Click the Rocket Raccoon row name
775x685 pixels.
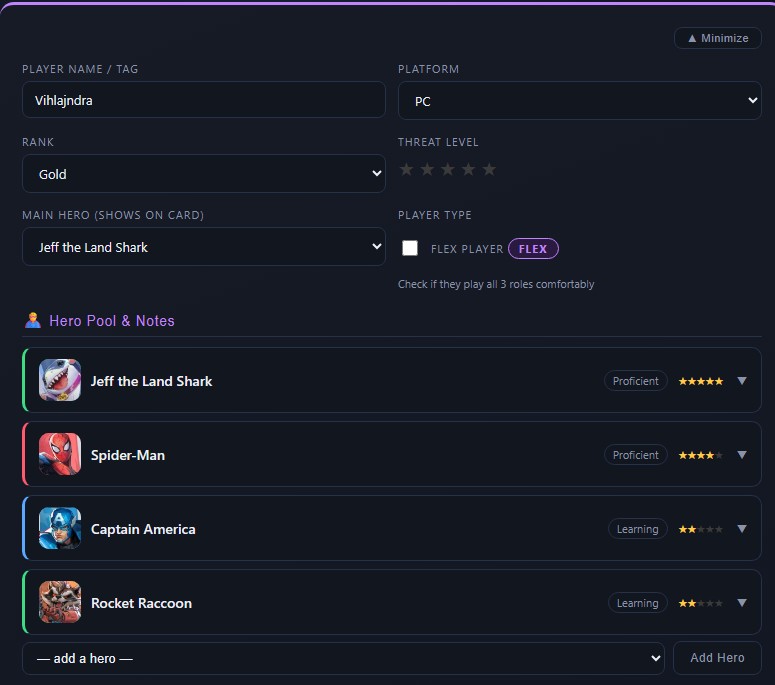point(141,603)
